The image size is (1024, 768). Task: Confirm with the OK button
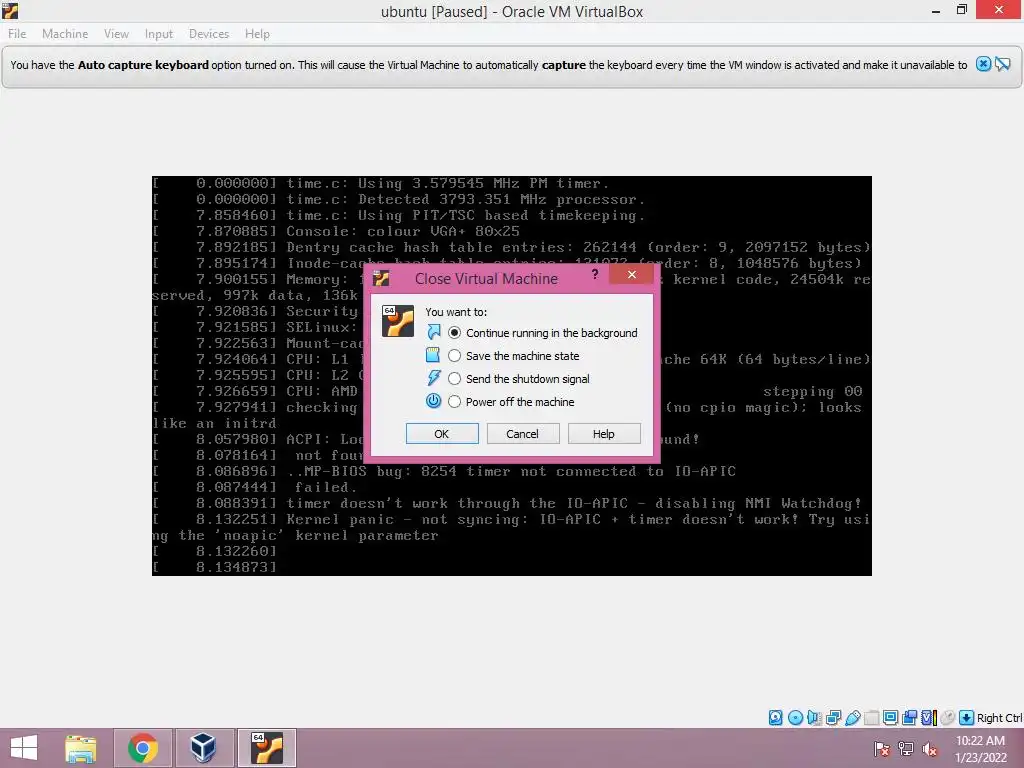pos(442,434)
